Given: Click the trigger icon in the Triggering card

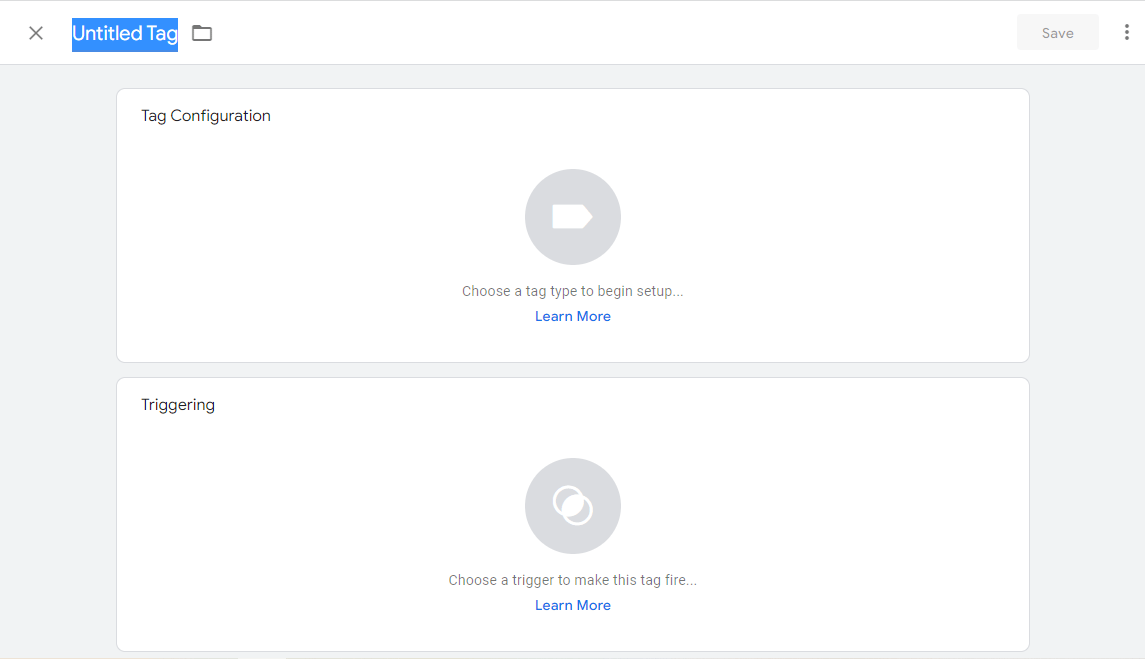Looking at the screenshot, I should (573, 506).
